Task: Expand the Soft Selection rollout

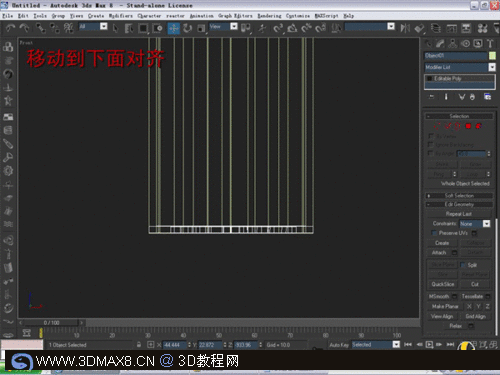Action: pos(459,195)
